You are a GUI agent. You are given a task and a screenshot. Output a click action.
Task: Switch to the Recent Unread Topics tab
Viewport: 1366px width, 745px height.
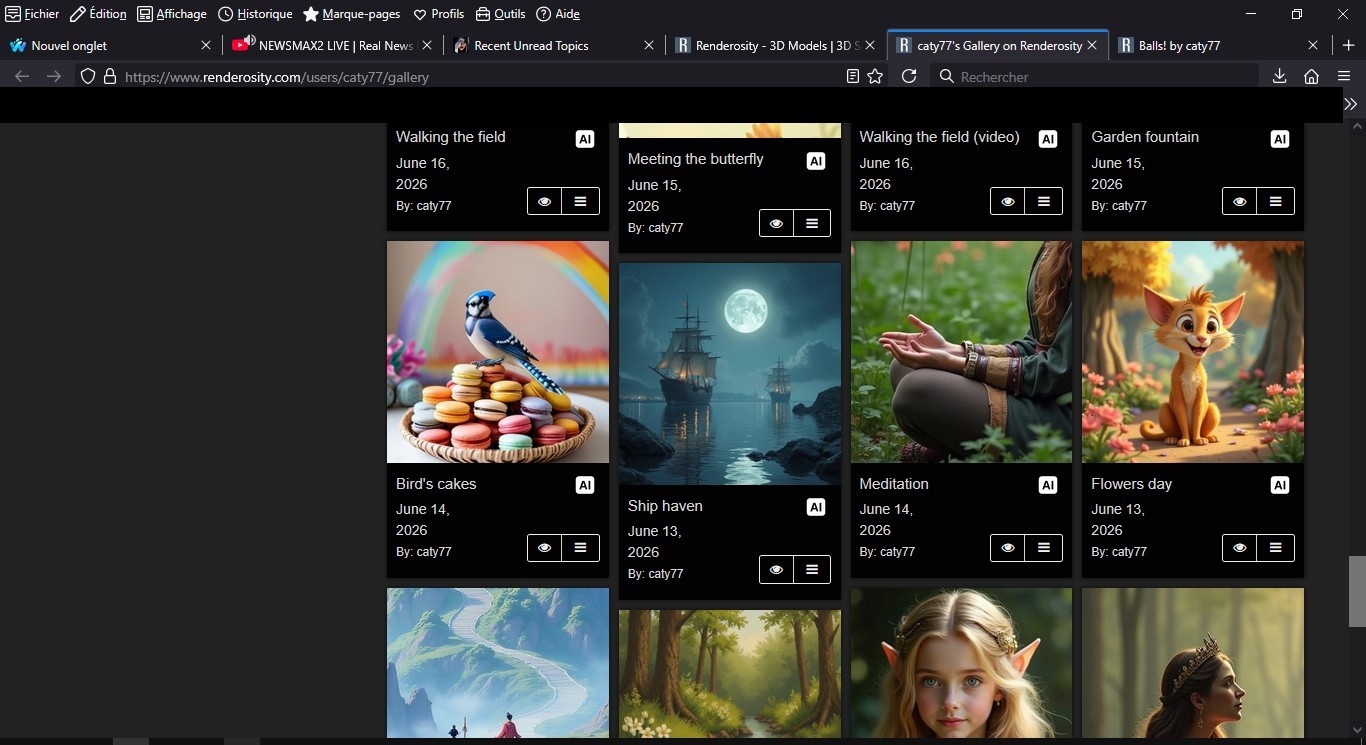coord(555,45)
